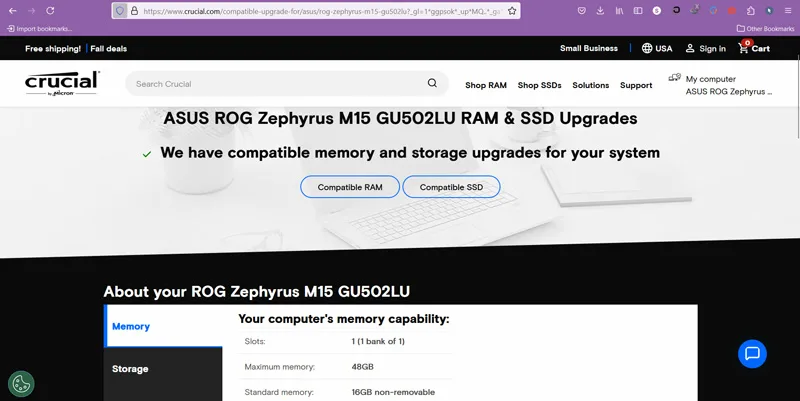Click the address bar URL
This screenshot has width=800, height=401.
click(x=322, y=11)
